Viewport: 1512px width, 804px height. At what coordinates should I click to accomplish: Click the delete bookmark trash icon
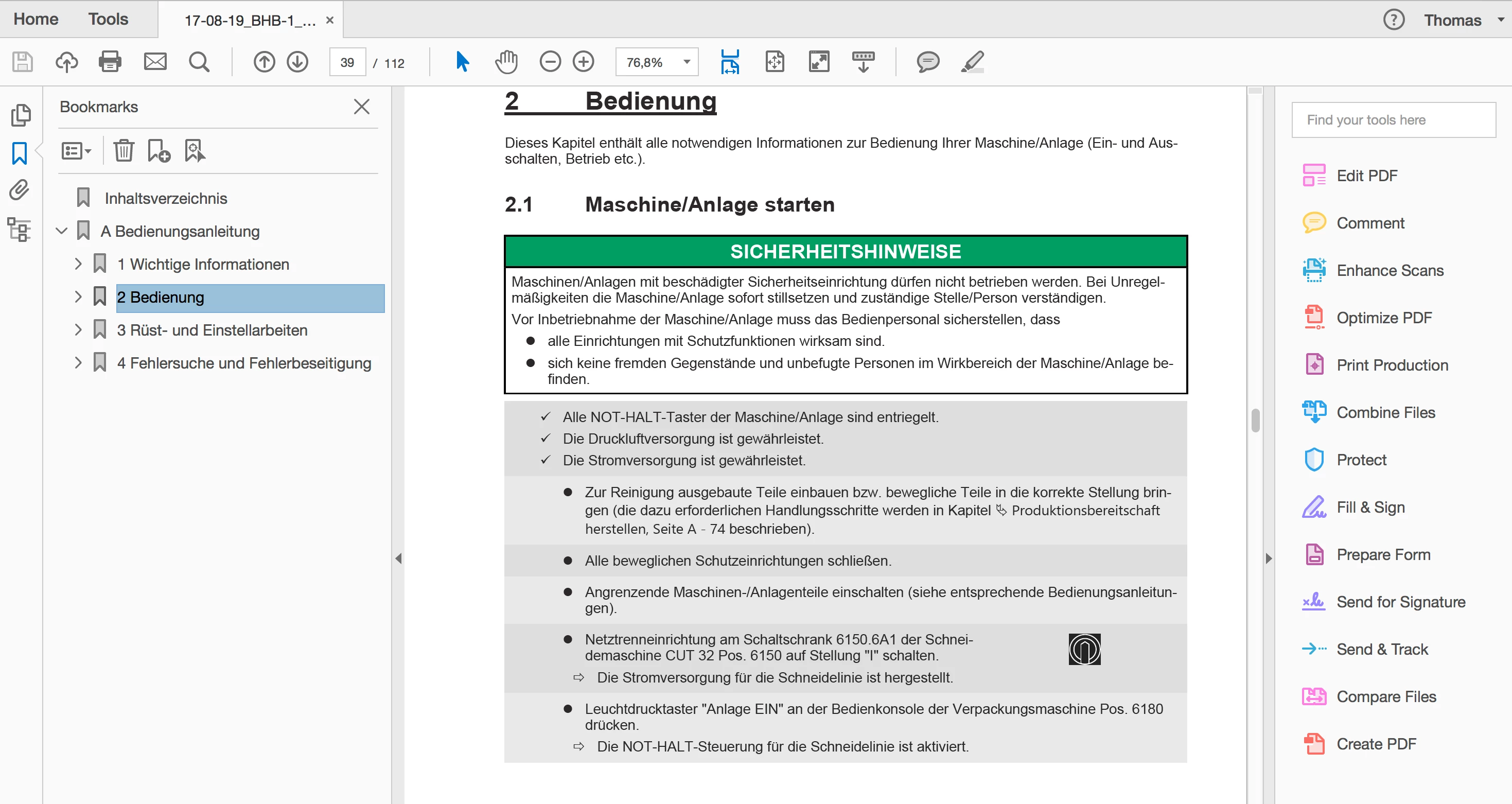coord(124,151)
